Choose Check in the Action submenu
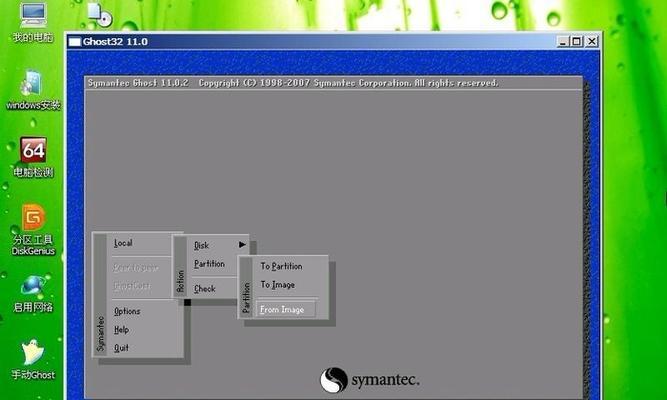 [205, 289]
